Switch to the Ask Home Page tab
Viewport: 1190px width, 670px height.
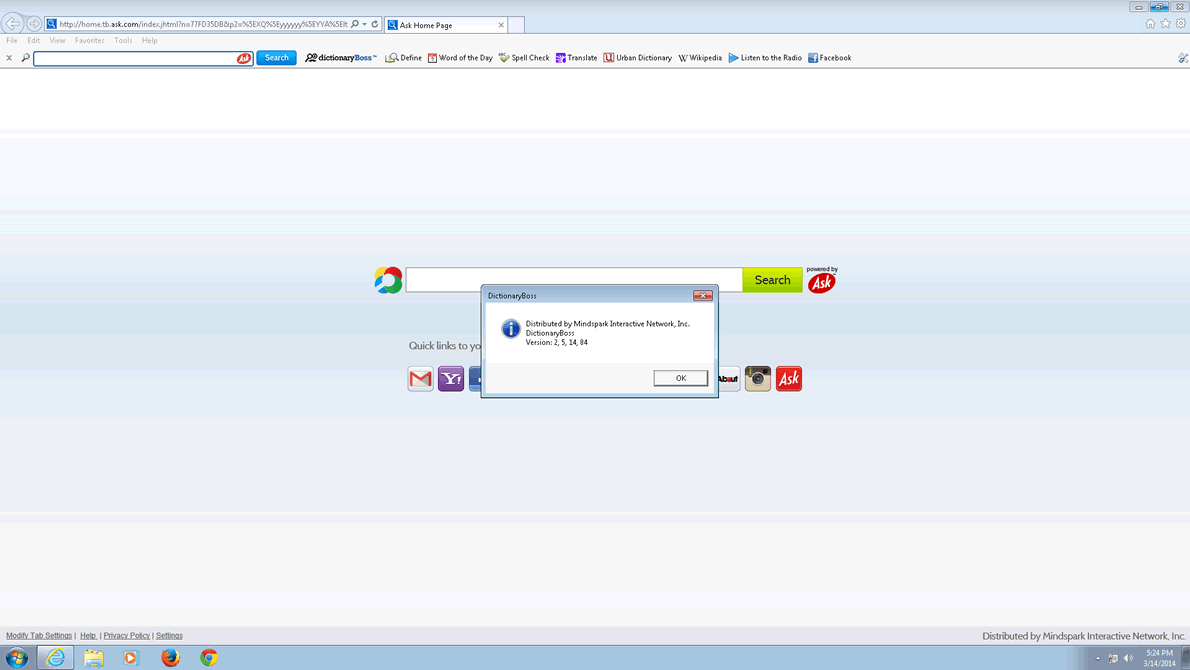click(440, 25)
